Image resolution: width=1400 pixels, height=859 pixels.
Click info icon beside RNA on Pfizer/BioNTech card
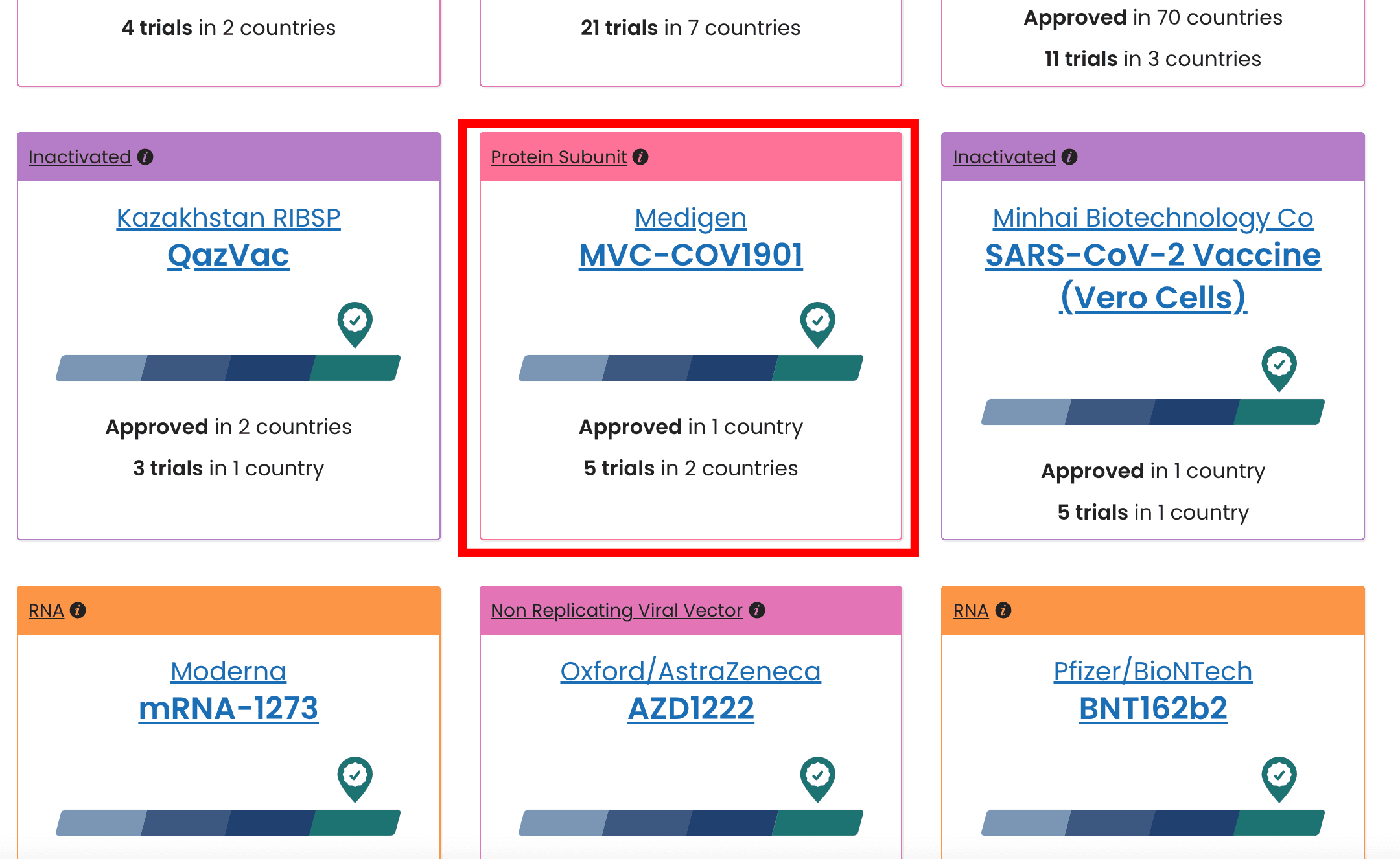coord(1003,610)
